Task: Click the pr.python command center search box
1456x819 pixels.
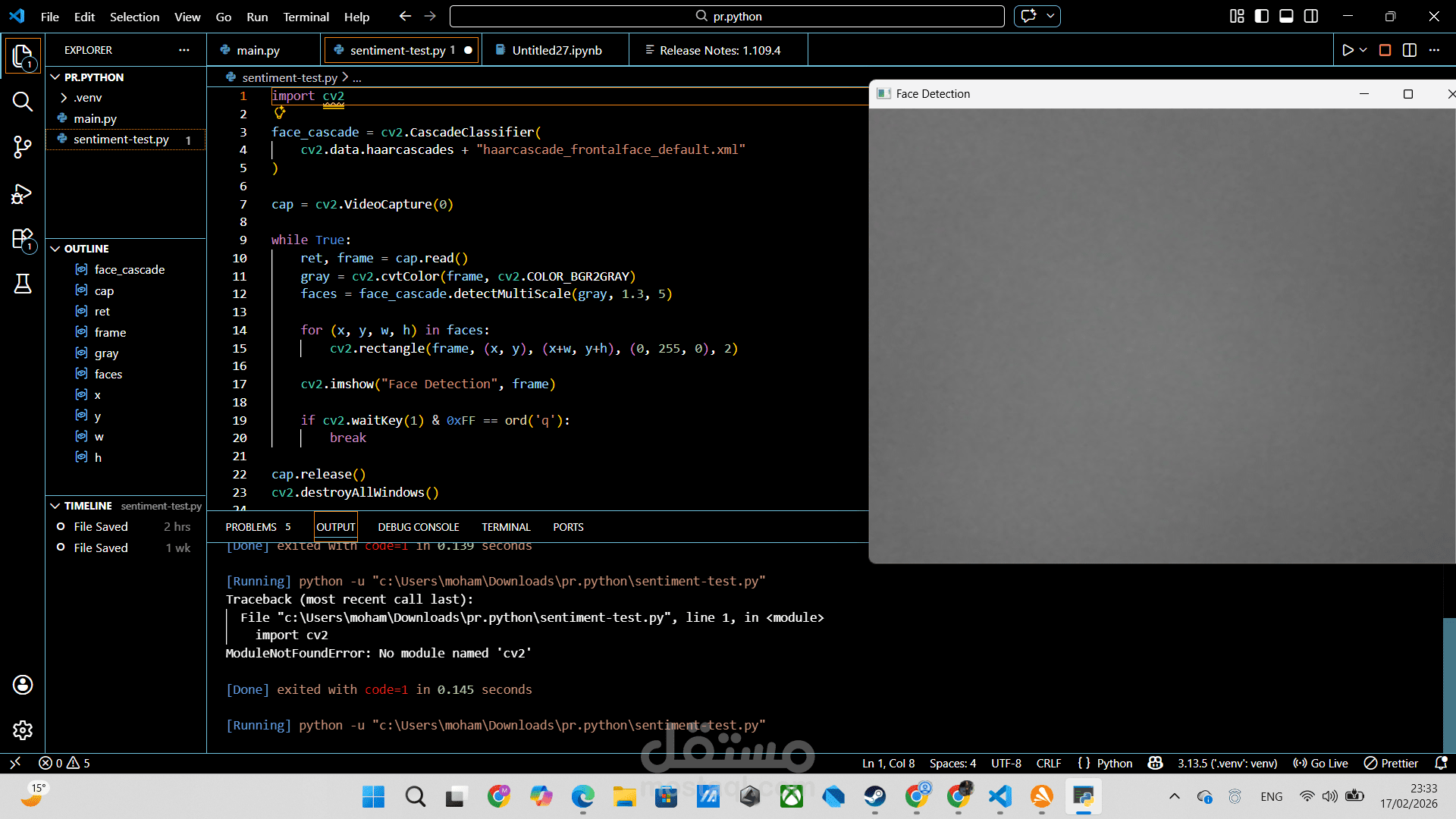Action: [726, 16]
